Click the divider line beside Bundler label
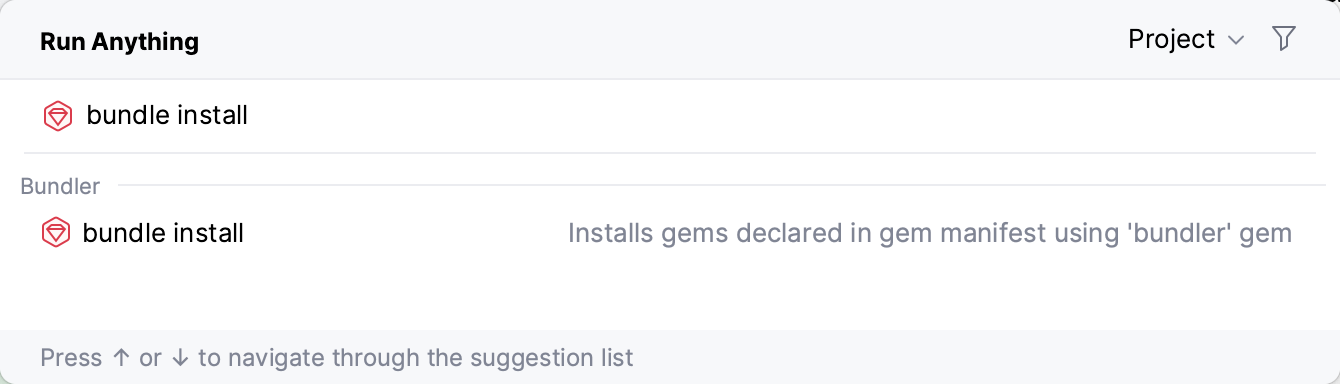The height and width of the screenshot is (384, 1340). pyautogui.click(x=722, y=185)
